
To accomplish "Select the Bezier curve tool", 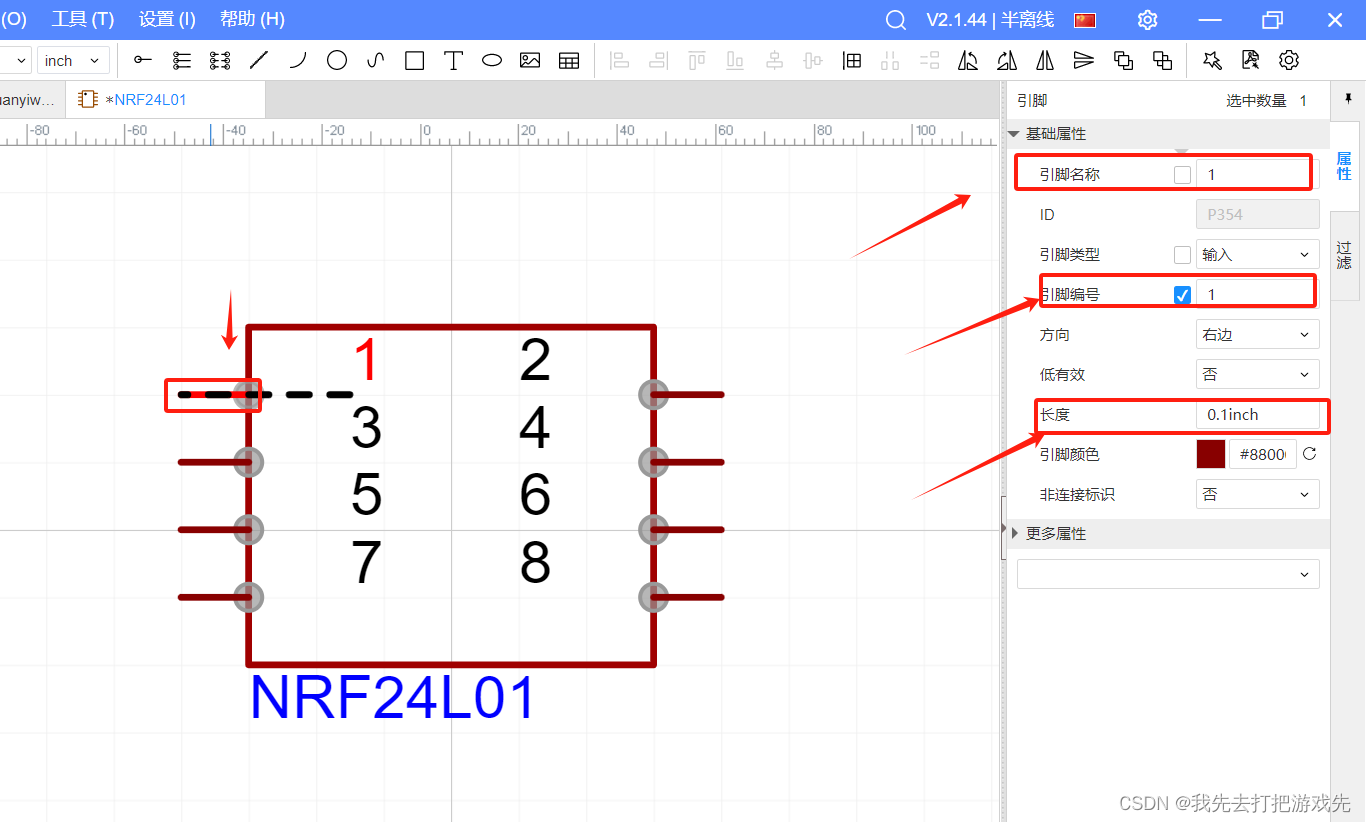I will tap(376, 60).
